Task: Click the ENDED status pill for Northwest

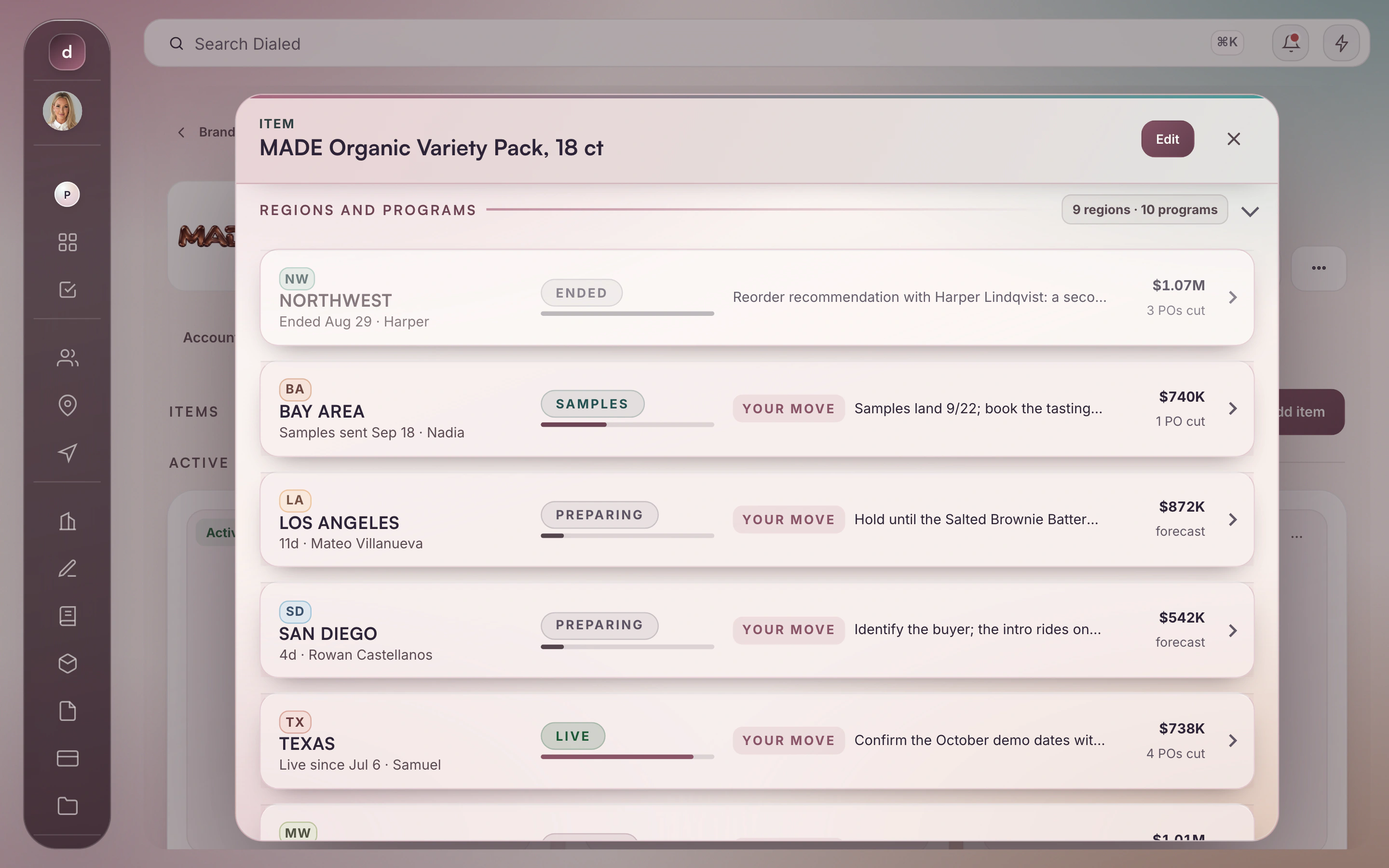Action: (x=582, y=293)
